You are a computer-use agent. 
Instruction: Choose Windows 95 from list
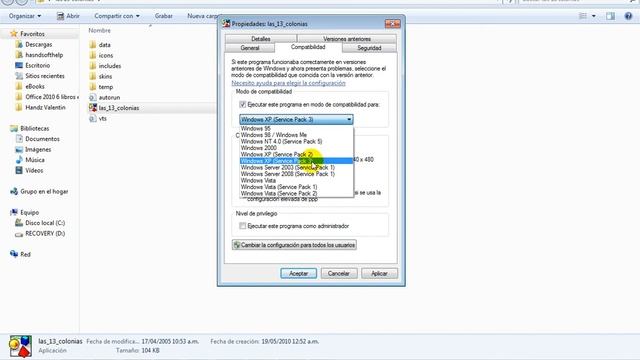point(296,128)
